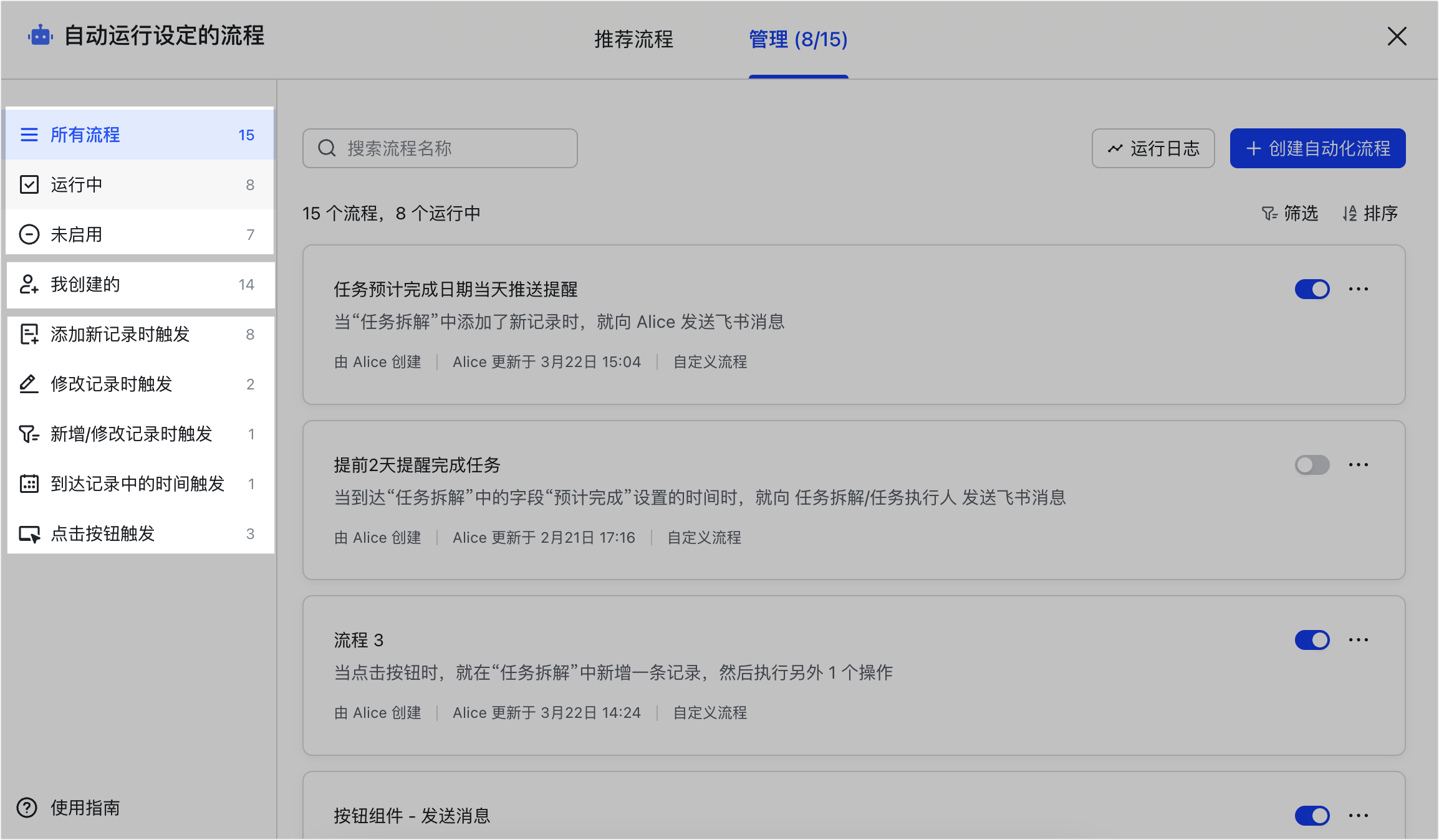Turn off the 流程 3 toggle

click(x=1312, y=640)
